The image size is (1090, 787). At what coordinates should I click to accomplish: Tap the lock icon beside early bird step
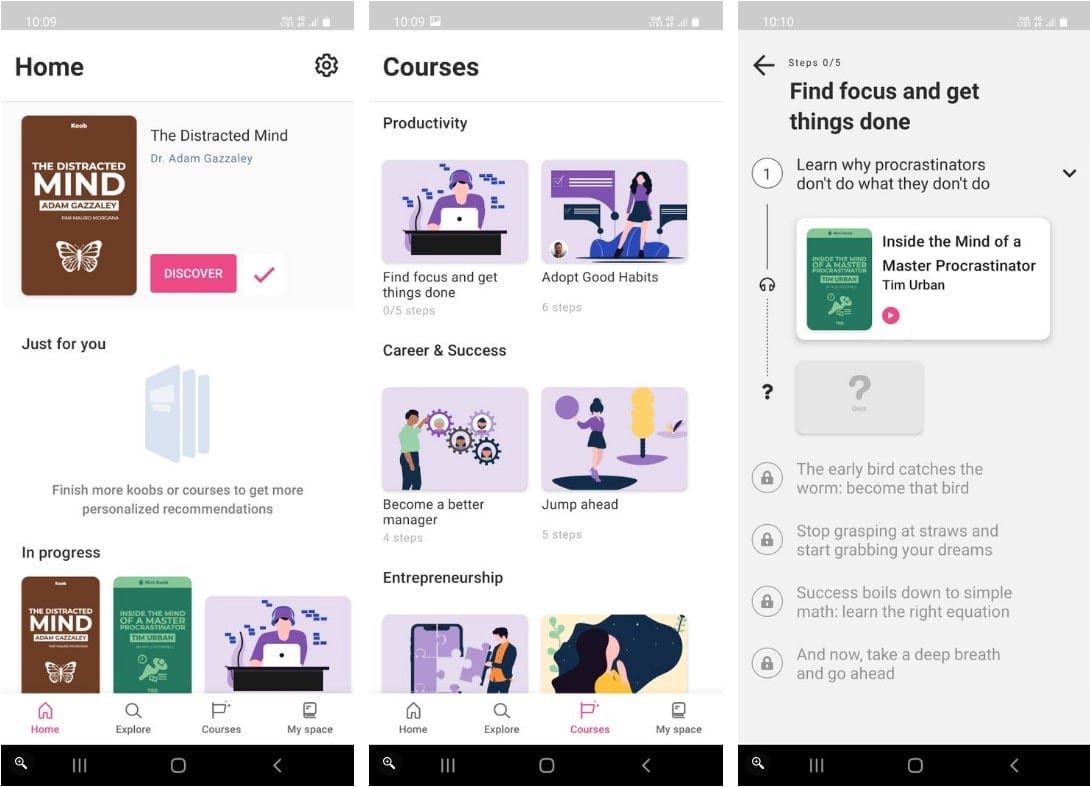(767, 479)
